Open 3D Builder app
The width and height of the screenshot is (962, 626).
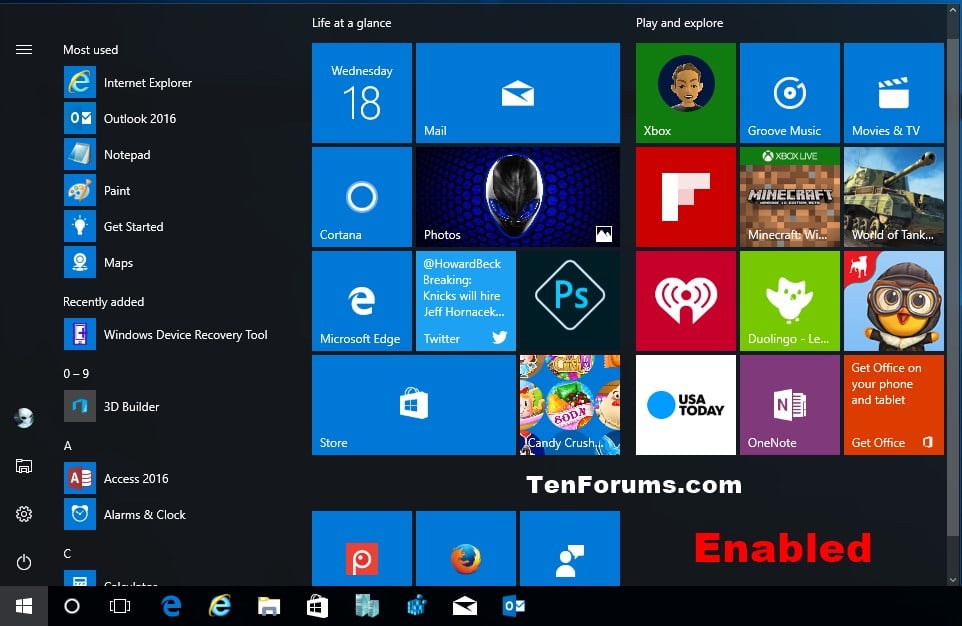point(112,406)
